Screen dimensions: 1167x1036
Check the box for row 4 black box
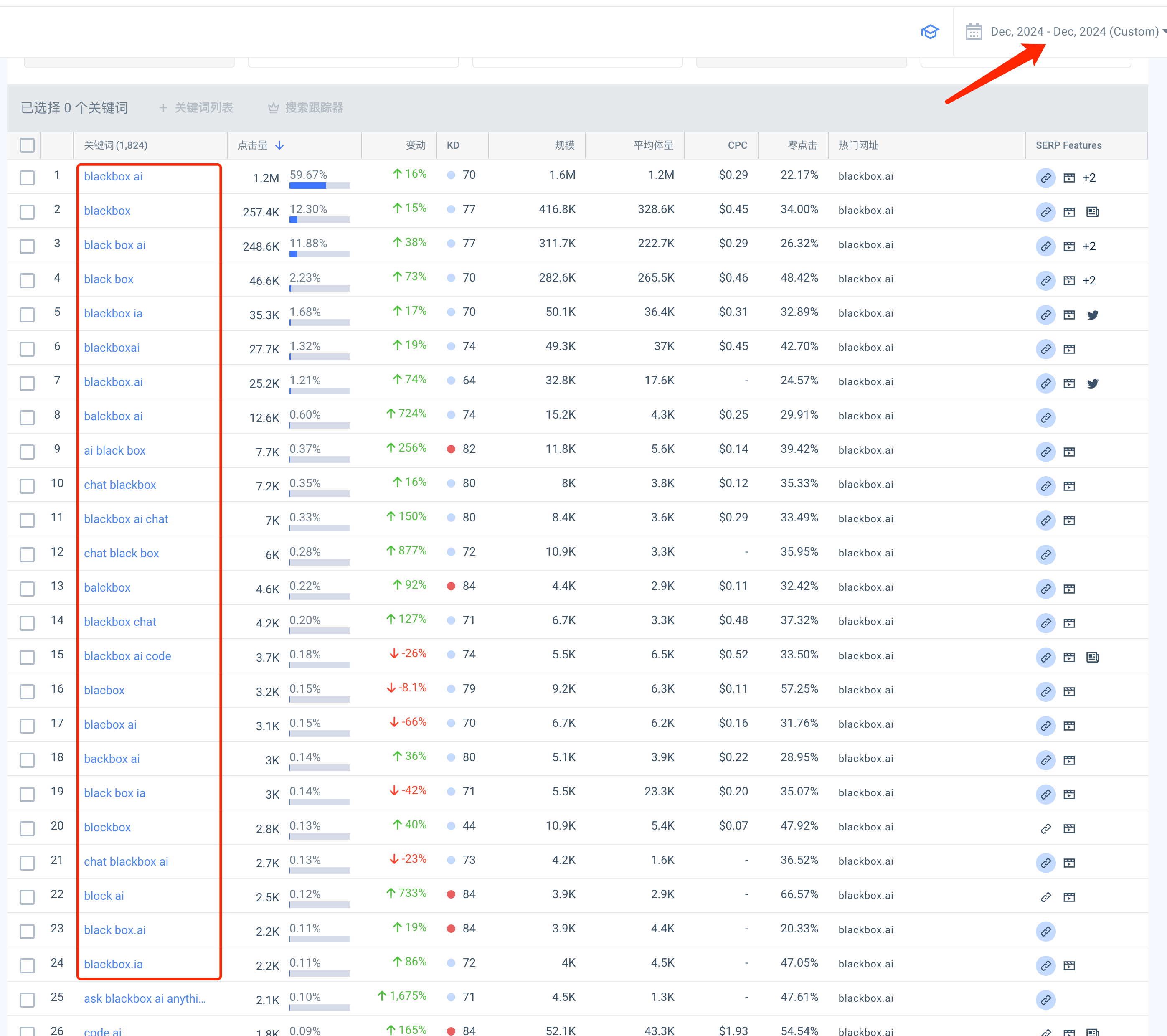(x=27, y=280)
